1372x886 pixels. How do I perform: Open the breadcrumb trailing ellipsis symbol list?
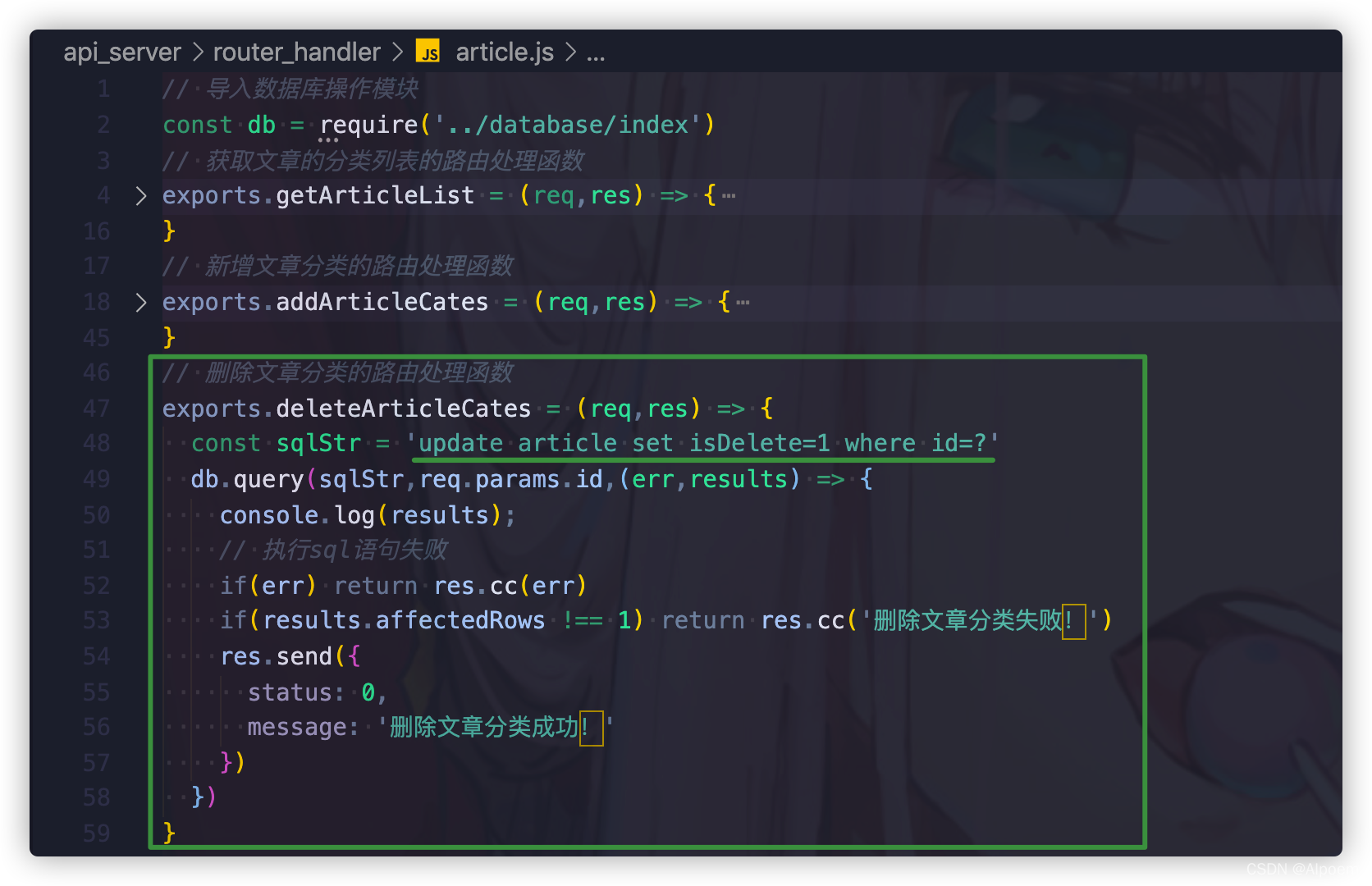[596, 54]
